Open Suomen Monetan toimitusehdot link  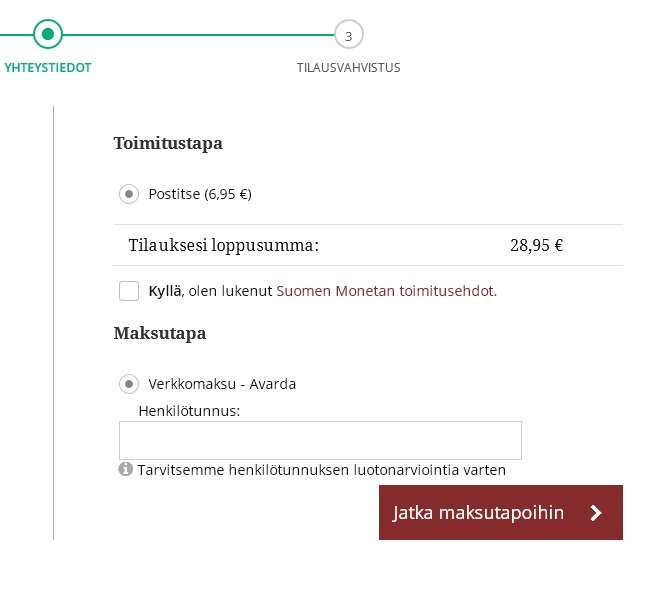386,291
